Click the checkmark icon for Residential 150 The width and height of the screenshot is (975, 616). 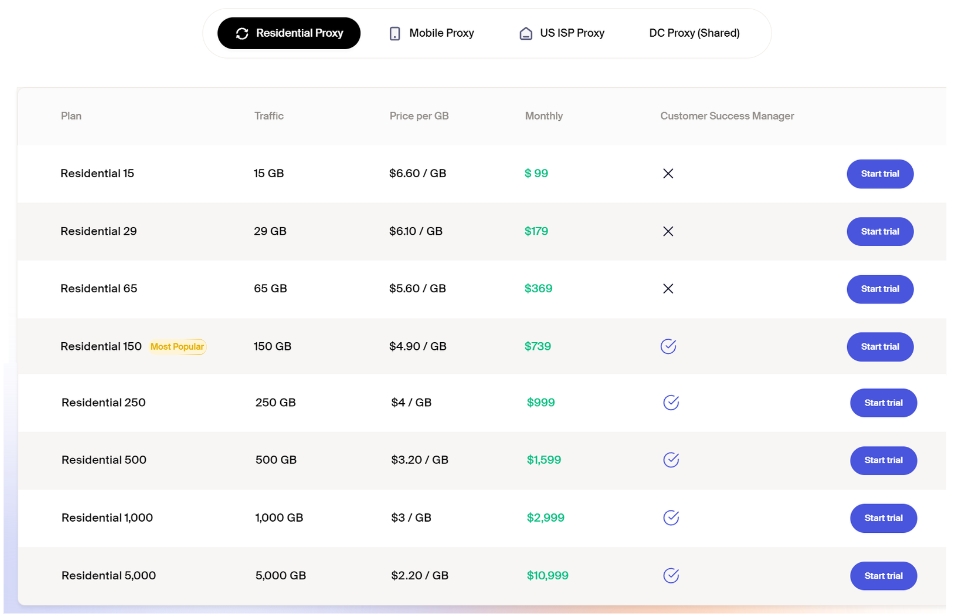point(668,346)
